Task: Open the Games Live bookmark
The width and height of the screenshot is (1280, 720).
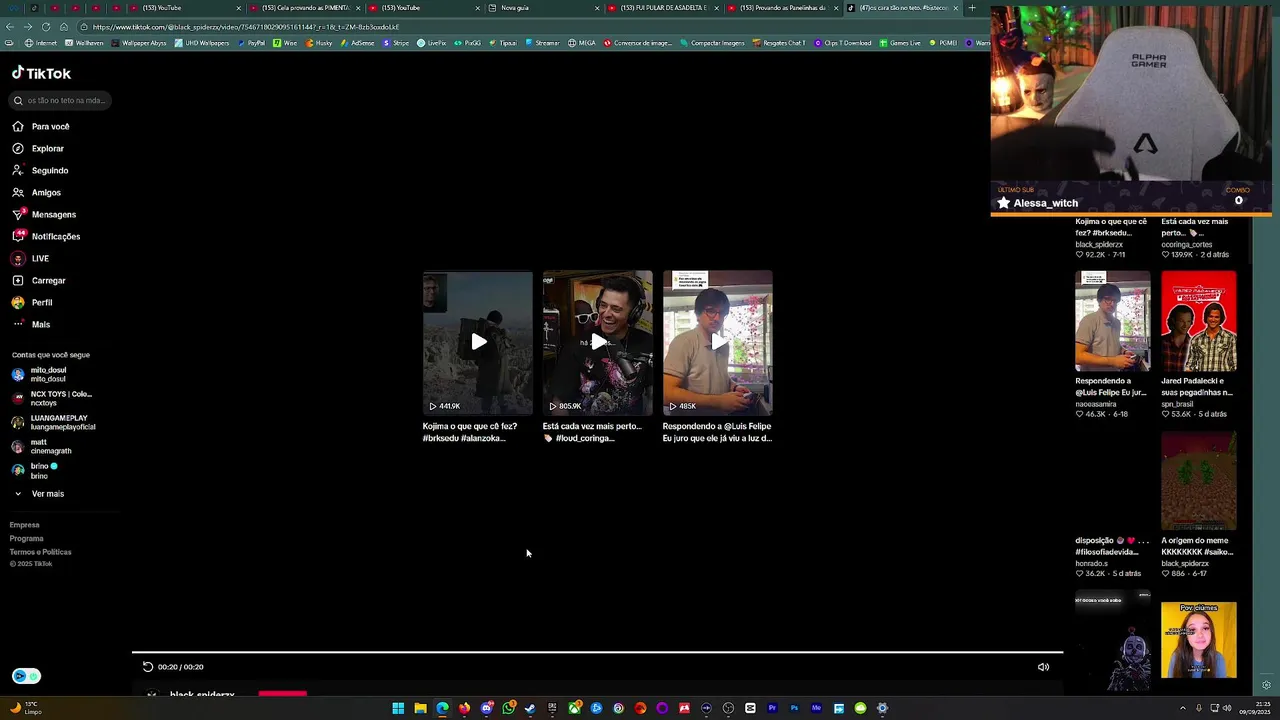Action: 900,43
